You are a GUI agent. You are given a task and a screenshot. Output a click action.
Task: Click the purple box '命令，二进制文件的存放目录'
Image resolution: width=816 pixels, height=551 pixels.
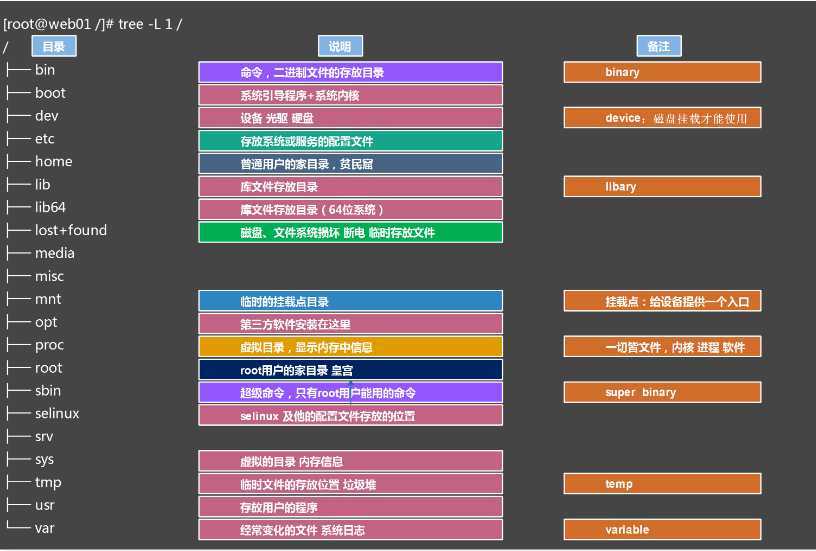[350, 72]
